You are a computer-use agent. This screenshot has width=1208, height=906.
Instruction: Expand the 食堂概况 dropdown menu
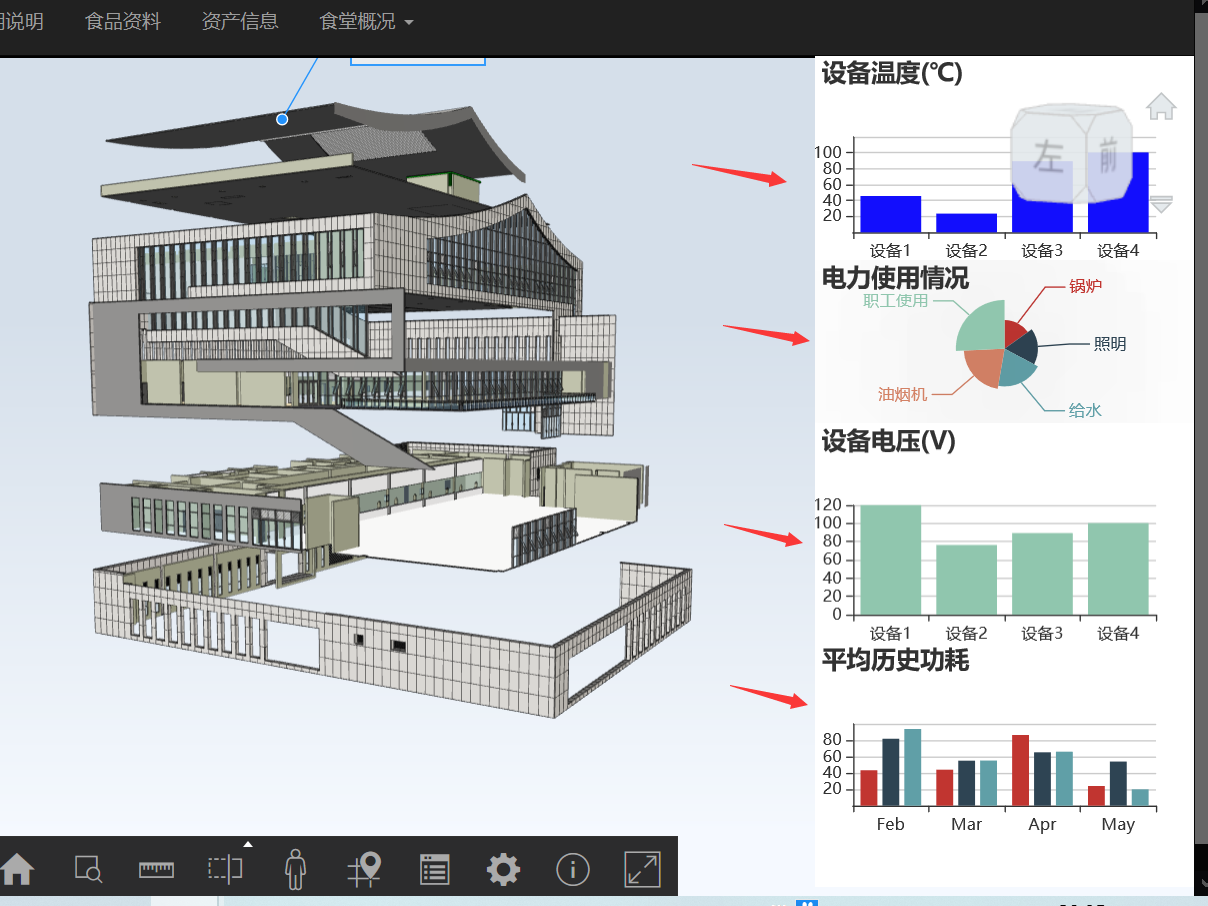coord(365,21)
